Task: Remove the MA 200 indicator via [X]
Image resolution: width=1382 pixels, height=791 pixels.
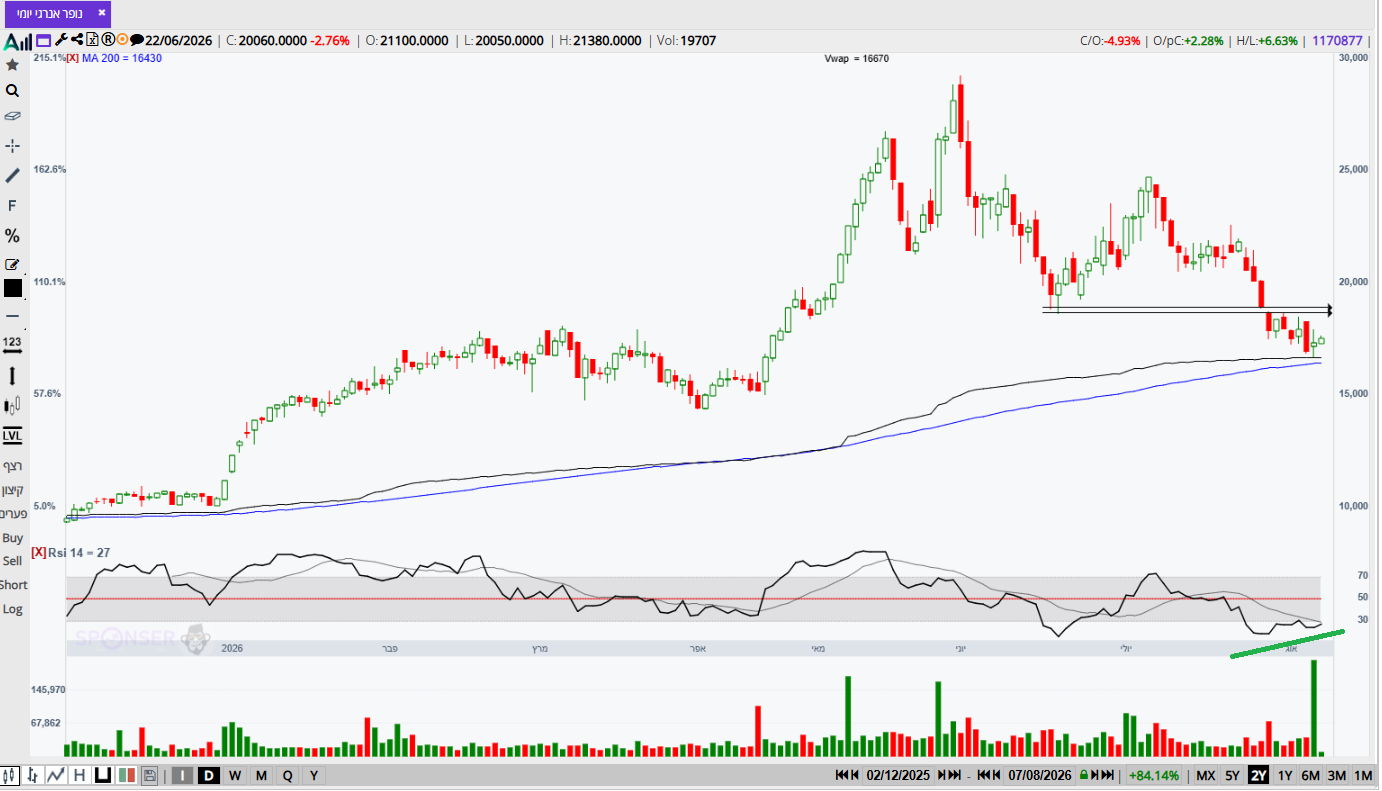Action: (x=72, y=58)
